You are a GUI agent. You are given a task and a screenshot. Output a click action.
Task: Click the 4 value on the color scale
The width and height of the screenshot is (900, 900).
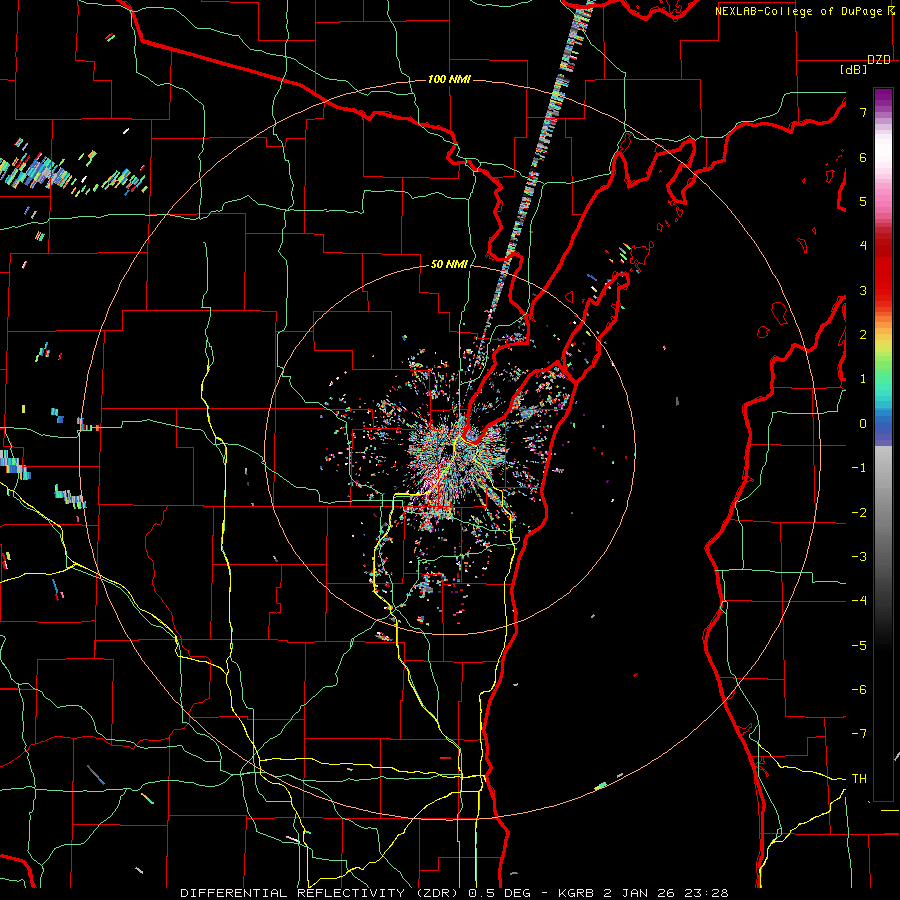point(863,246)
